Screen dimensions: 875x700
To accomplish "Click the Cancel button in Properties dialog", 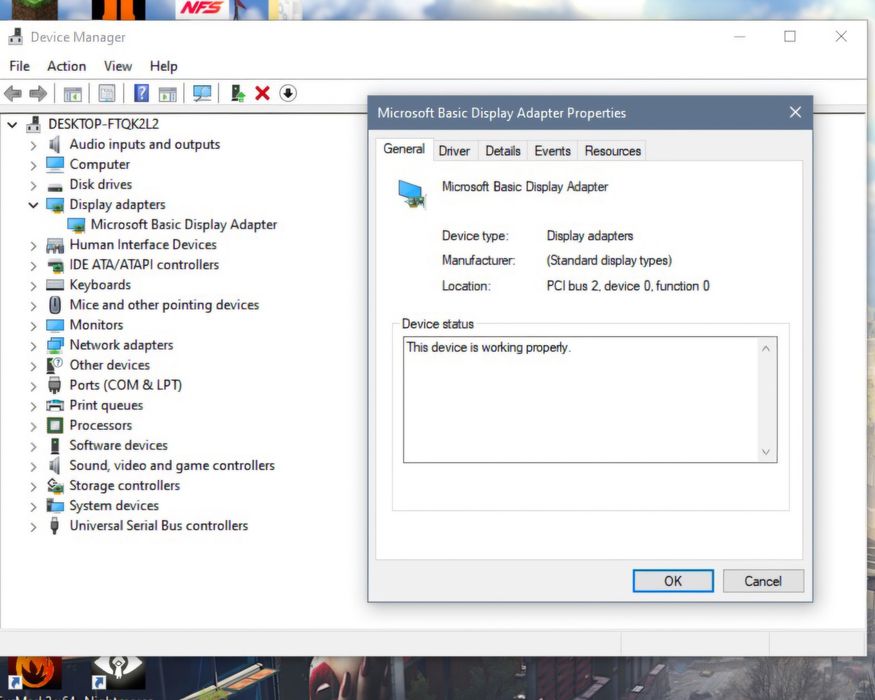I will click(763, 581).
